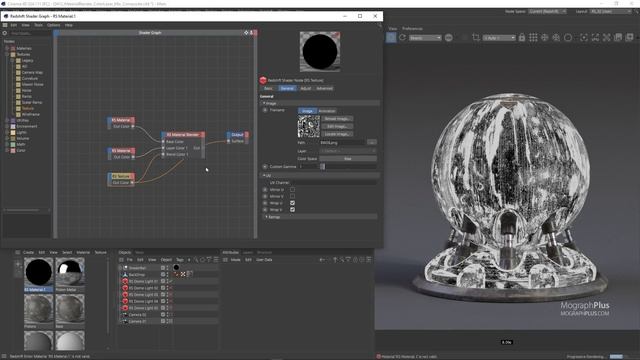Click the black material tag on first object
The image size is (640, 360).
pos(176,268)
